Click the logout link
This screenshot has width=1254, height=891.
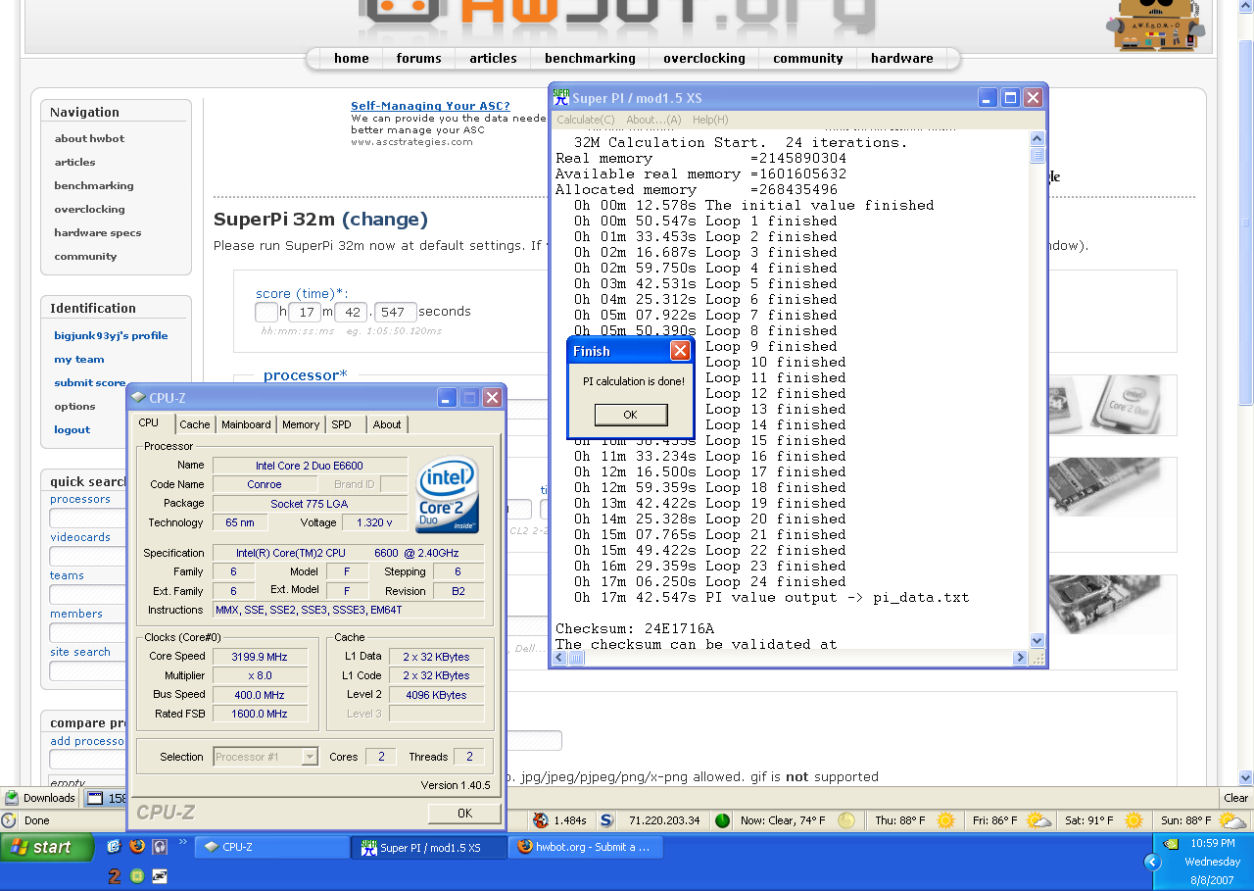tap(72, 430)
